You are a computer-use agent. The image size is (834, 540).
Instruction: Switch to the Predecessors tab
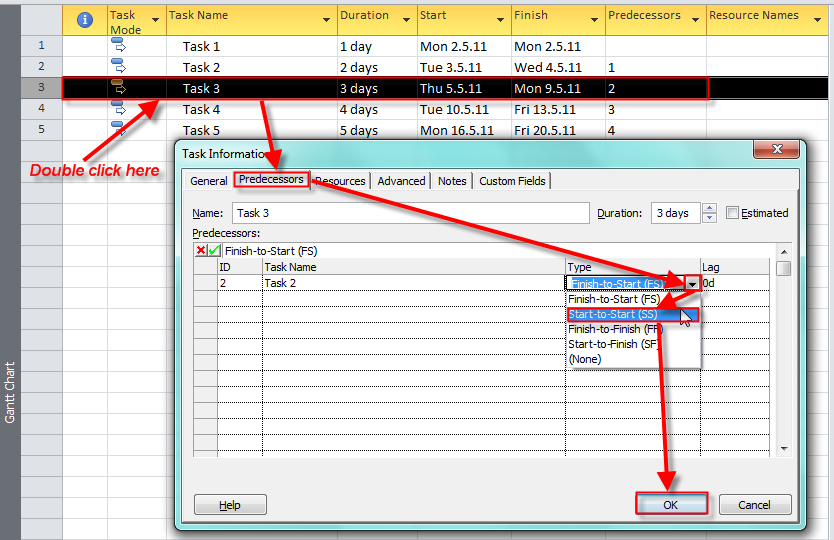pos(272,180)
